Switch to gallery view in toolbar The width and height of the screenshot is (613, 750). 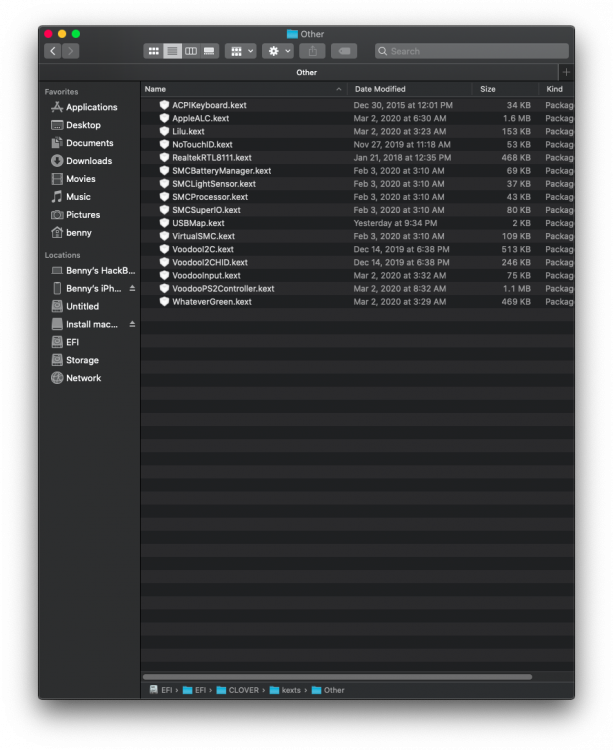209,51
